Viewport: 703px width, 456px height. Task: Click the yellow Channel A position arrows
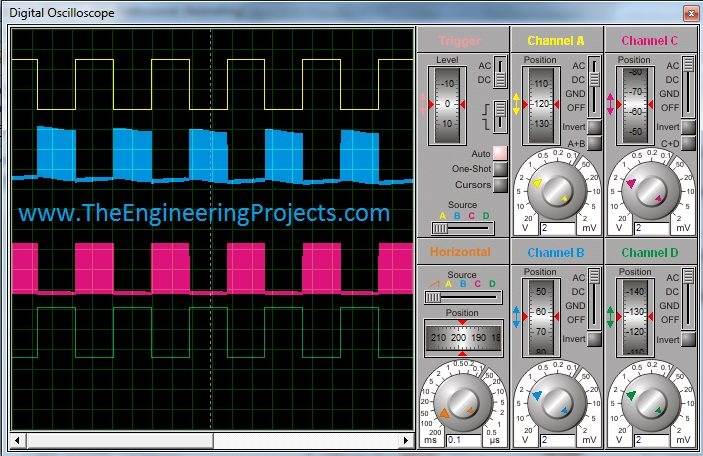[516, 104]
